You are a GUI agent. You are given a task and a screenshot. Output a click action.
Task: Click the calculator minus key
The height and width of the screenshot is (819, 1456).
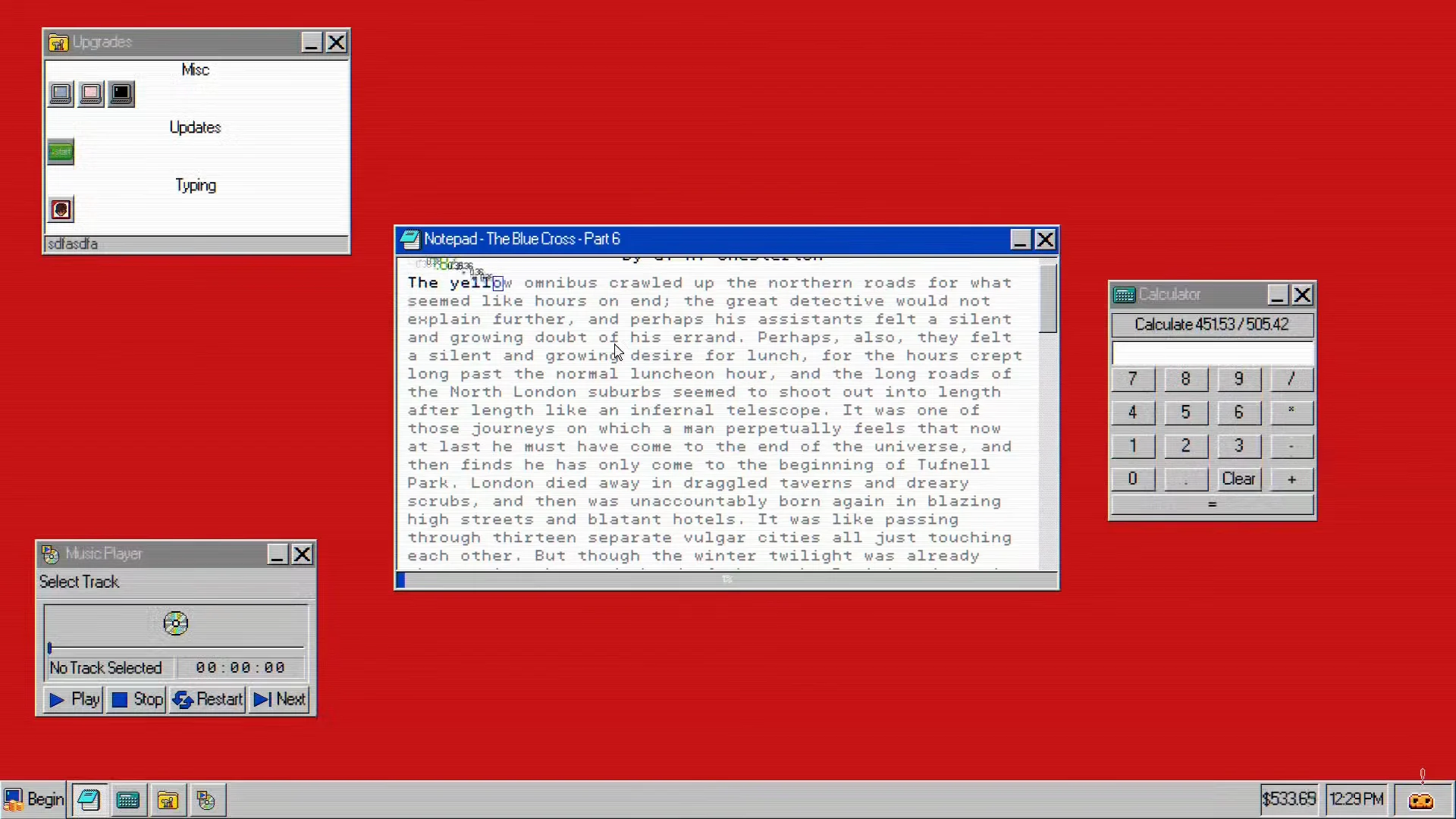[x=1291, y=446]
